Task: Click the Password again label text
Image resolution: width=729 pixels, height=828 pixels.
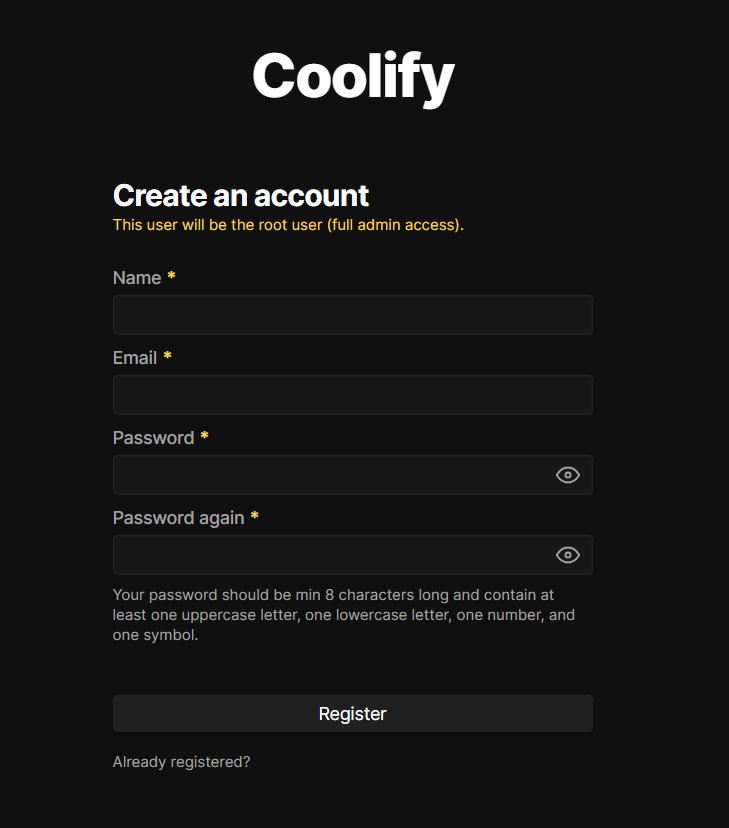Action: [178, 518]
